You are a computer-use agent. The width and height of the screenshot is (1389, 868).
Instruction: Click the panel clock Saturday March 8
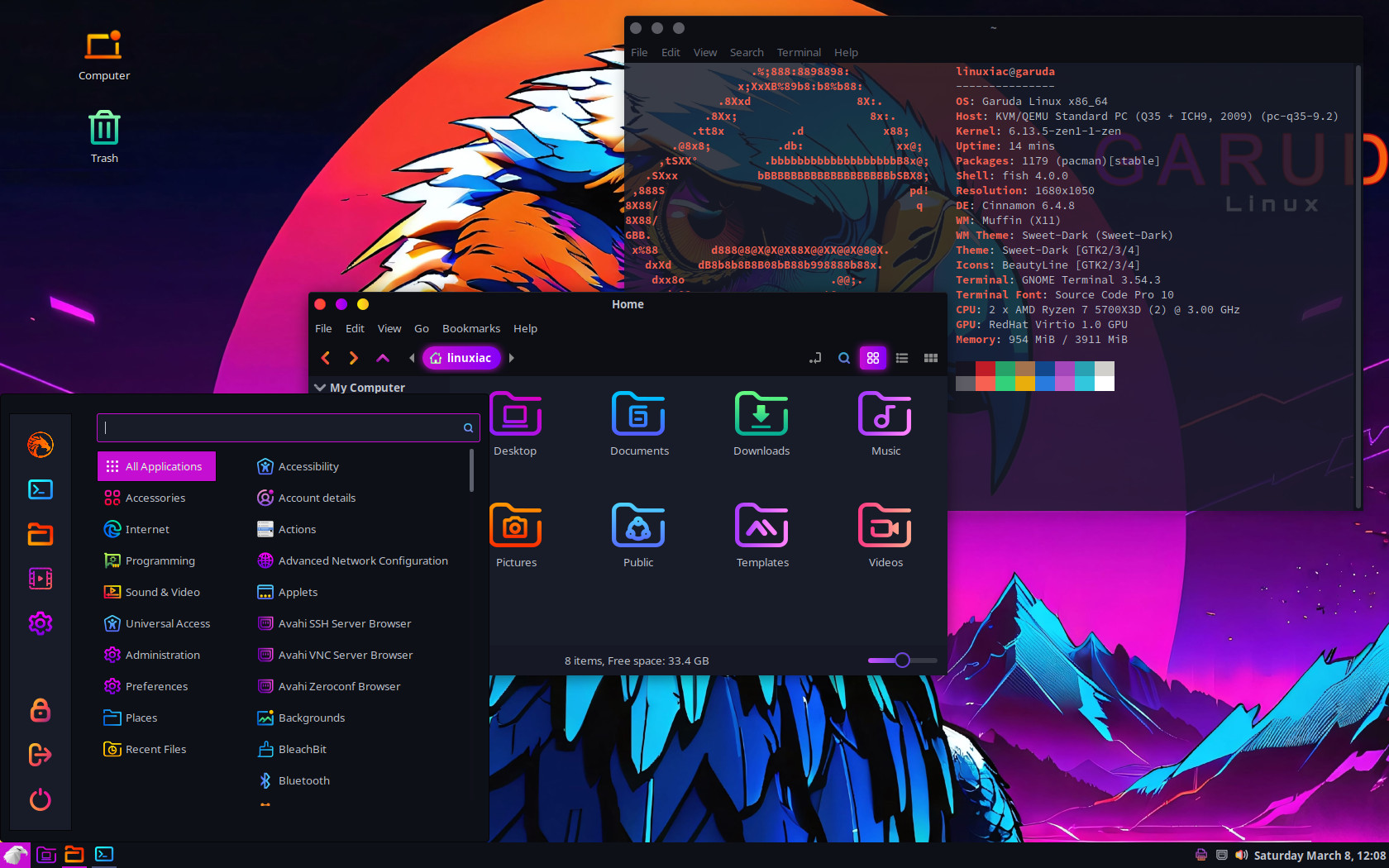(1320, 856)
